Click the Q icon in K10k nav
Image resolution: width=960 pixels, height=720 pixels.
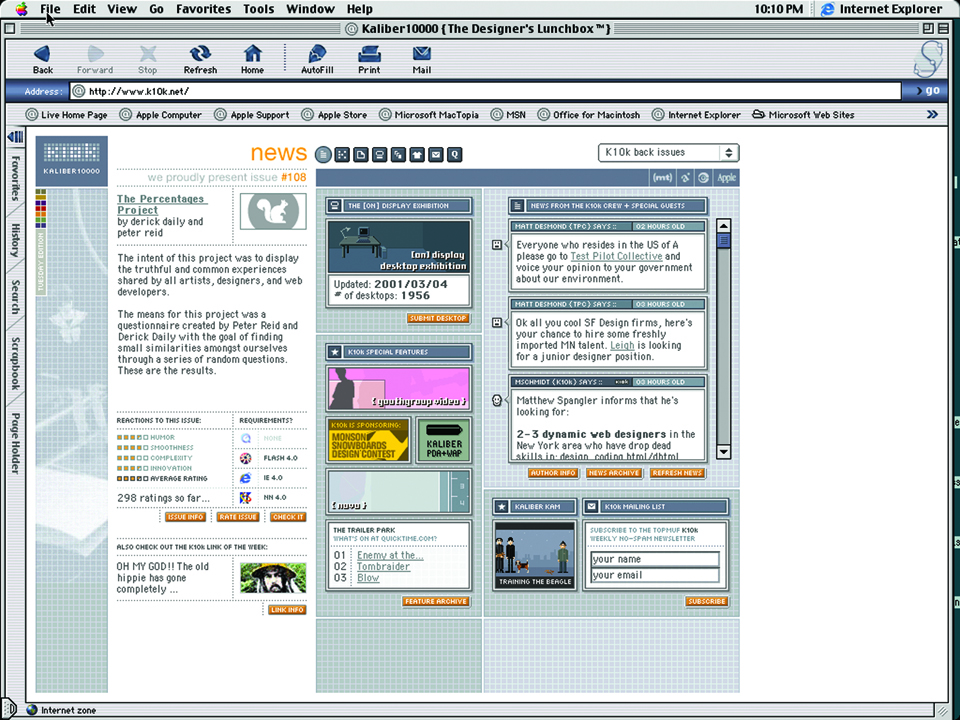454,155
